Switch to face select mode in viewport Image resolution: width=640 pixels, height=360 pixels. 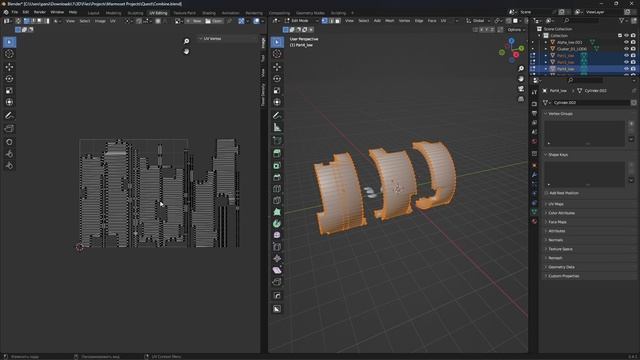point(338,20)
